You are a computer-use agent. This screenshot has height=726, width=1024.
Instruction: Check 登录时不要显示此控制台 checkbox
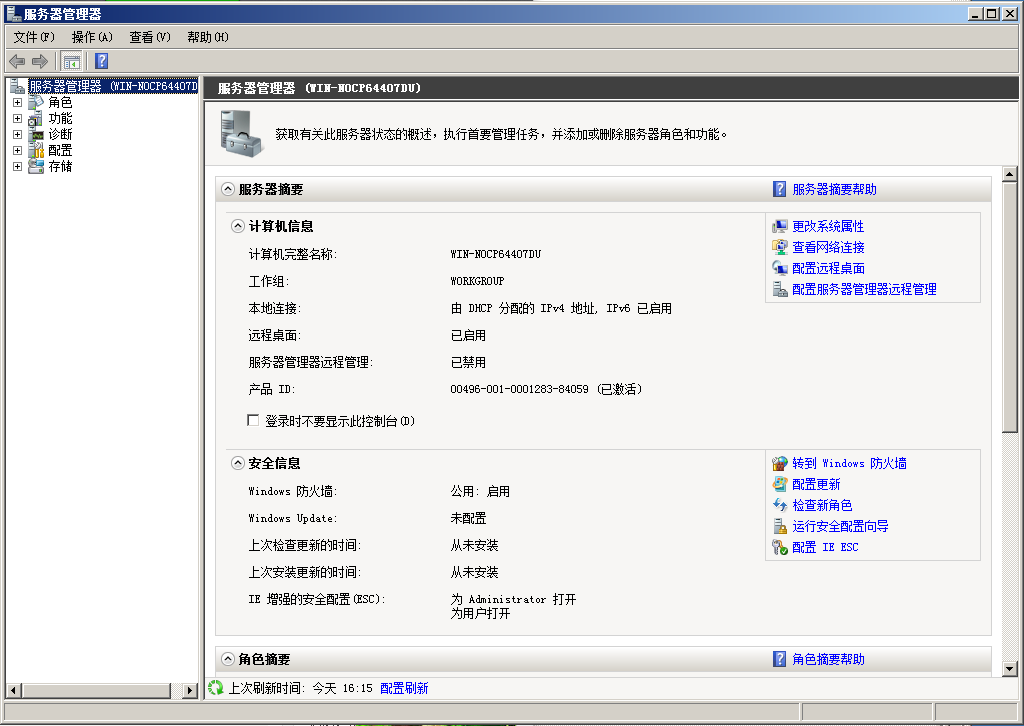pyautogui.click(x=253, y=420)
